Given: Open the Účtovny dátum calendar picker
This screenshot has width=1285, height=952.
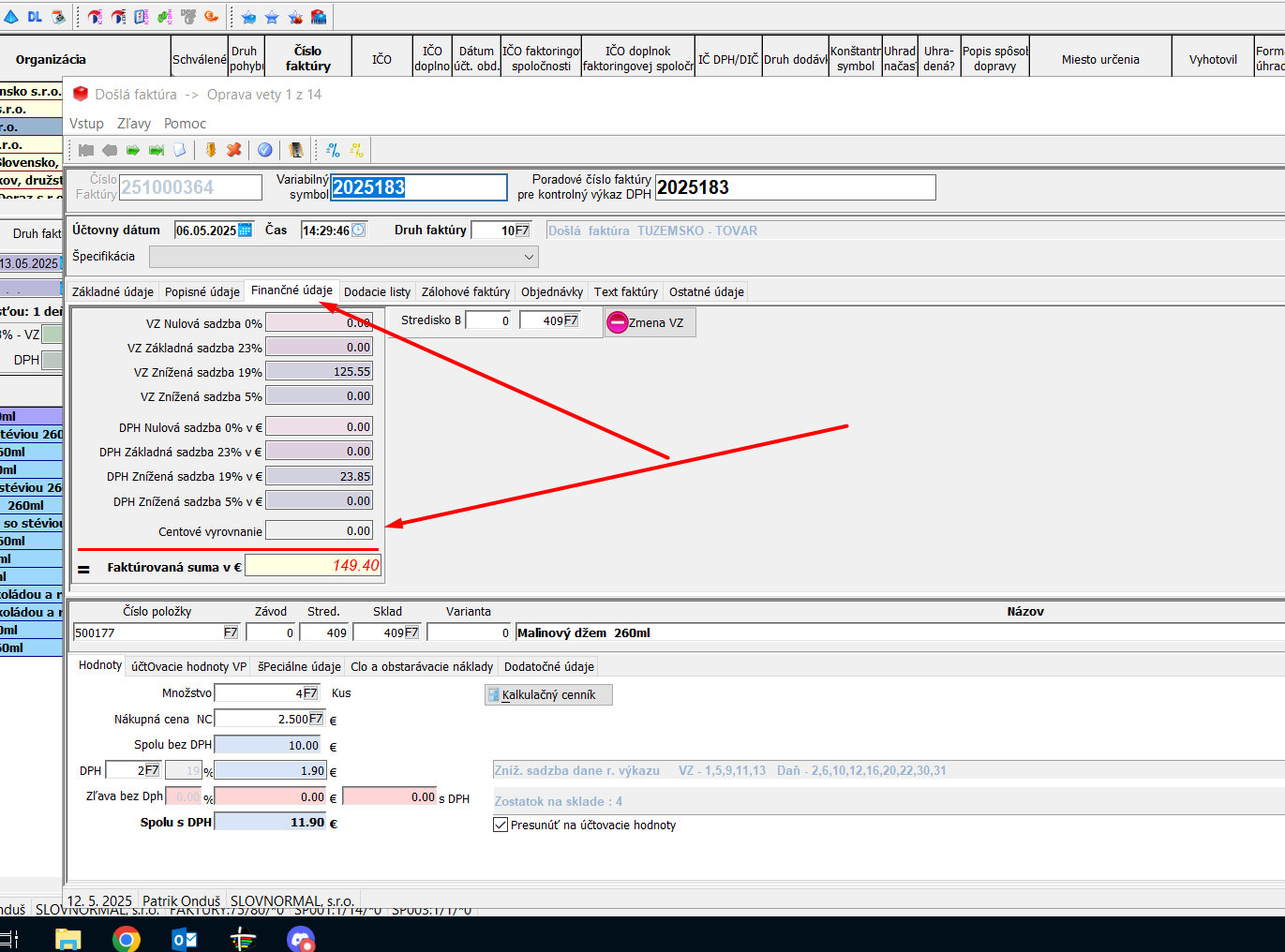Looking at the screenshot, I should (x=245, y=231).
